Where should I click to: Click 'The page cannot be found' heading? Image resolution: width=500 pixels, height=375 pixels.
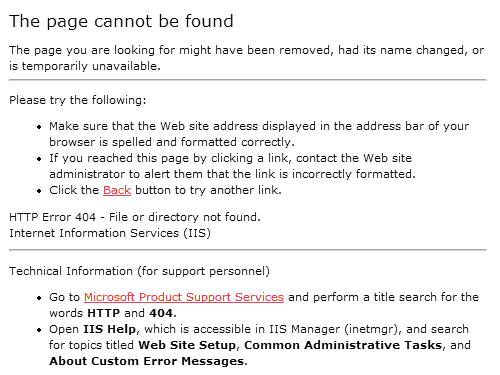click(121, 22)
